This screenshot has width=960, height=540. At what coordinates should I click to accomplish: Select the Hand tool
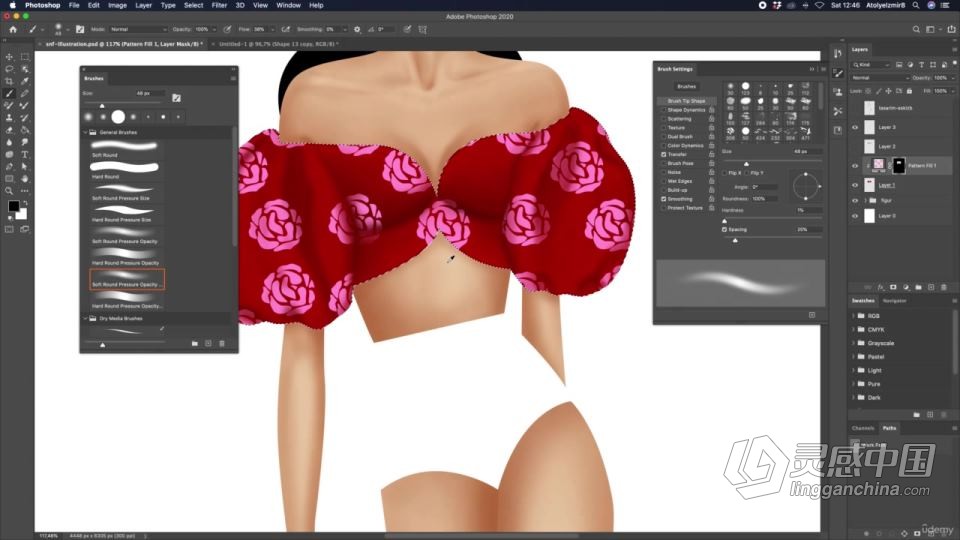(25, 179)
